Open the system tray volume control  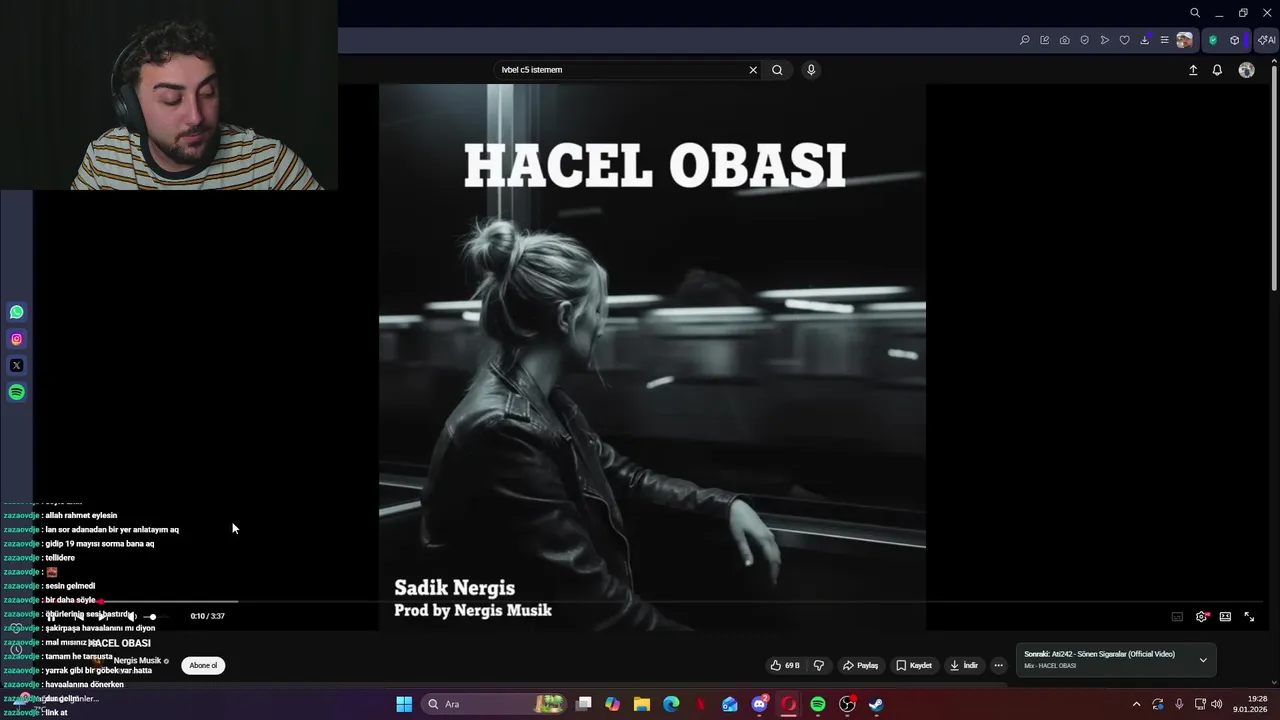coord(1217,704)
